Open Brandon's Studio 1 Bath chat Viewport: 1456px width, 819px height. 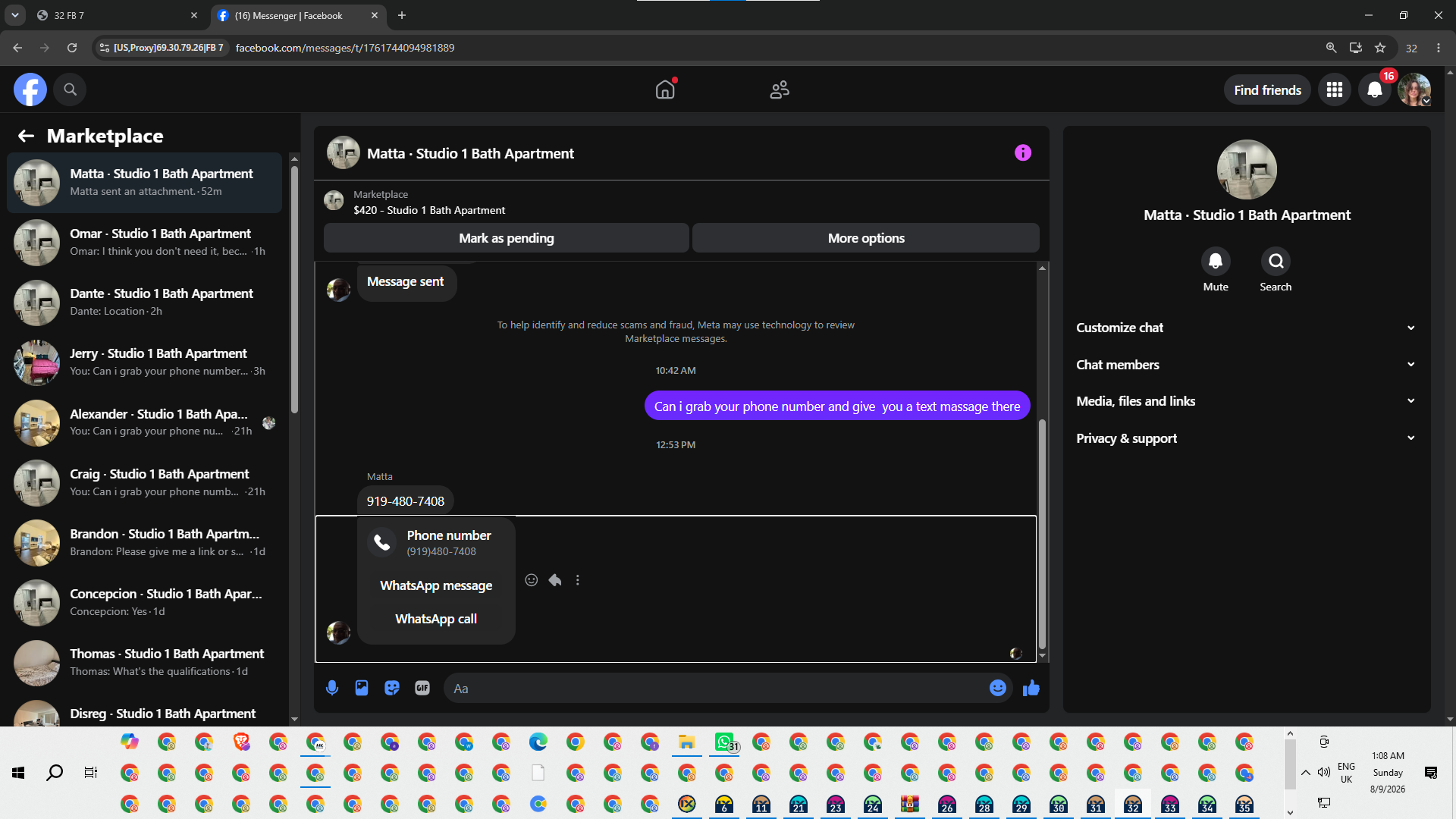pos(144,543)
